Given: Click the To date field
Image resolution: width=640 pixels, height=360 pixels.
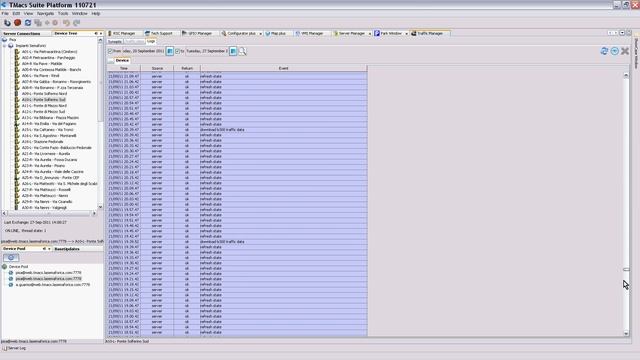Looking at the screenshot, I should 207,51.
